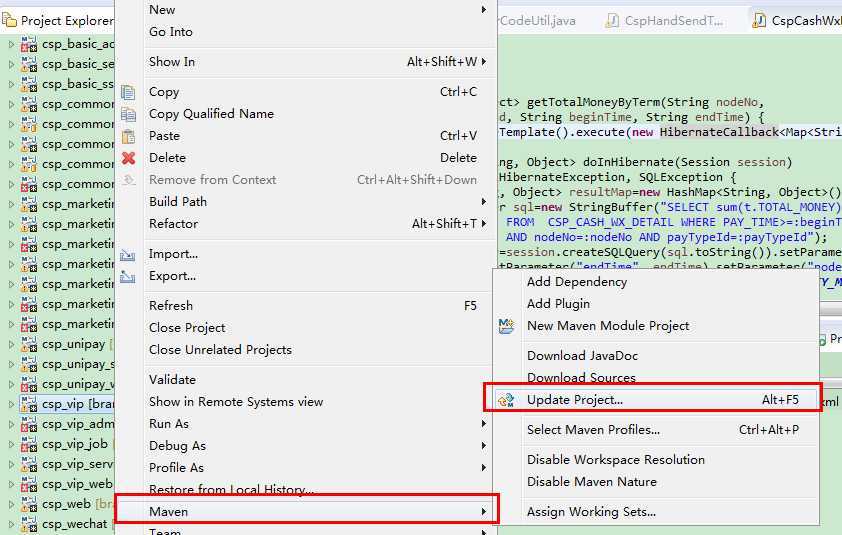Choose Download Sources
Image resolution: width=842 pixels, height=535 pixels.
click(656, 378)
